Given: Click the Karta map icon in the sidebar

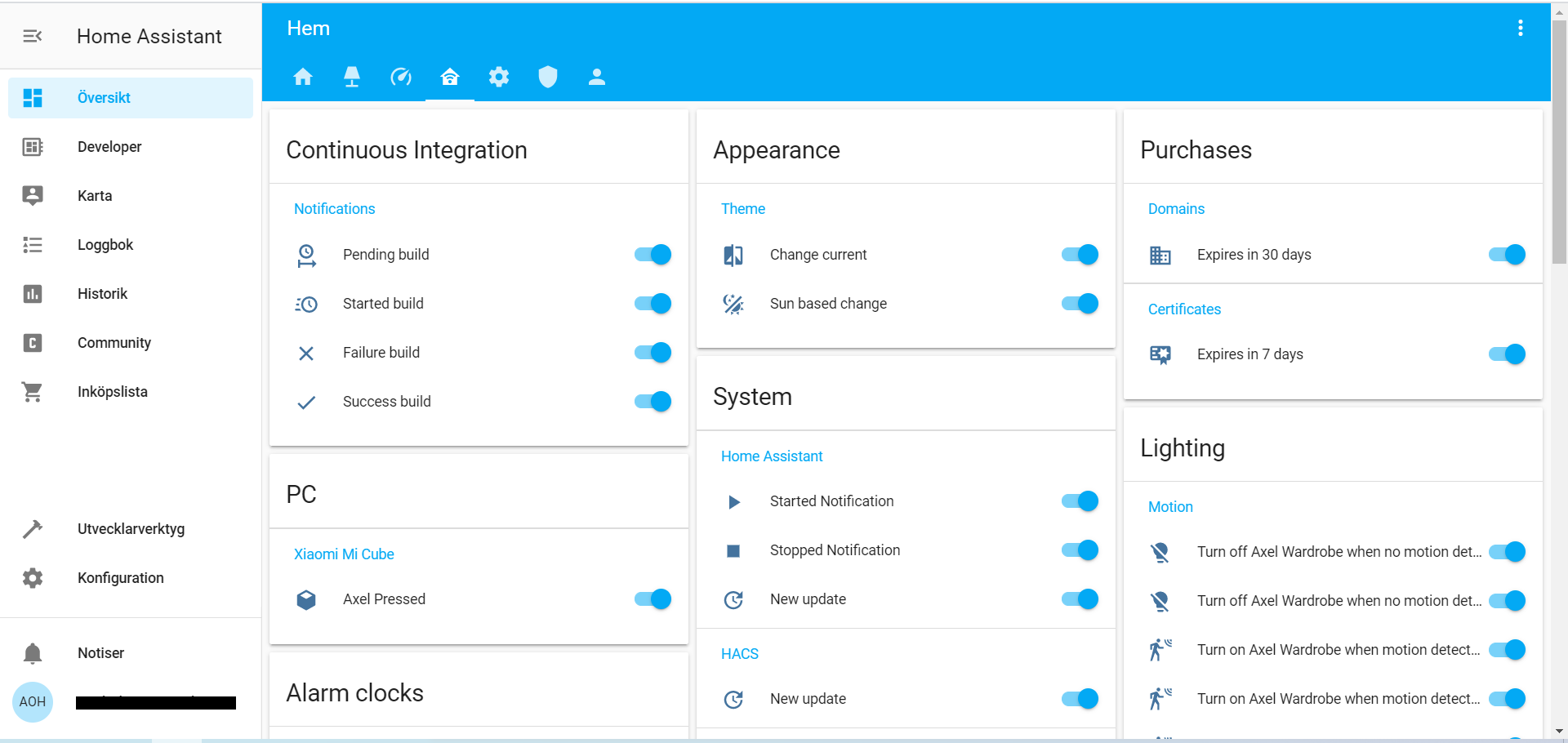Looking at the screenshot, I should (33, 195).
